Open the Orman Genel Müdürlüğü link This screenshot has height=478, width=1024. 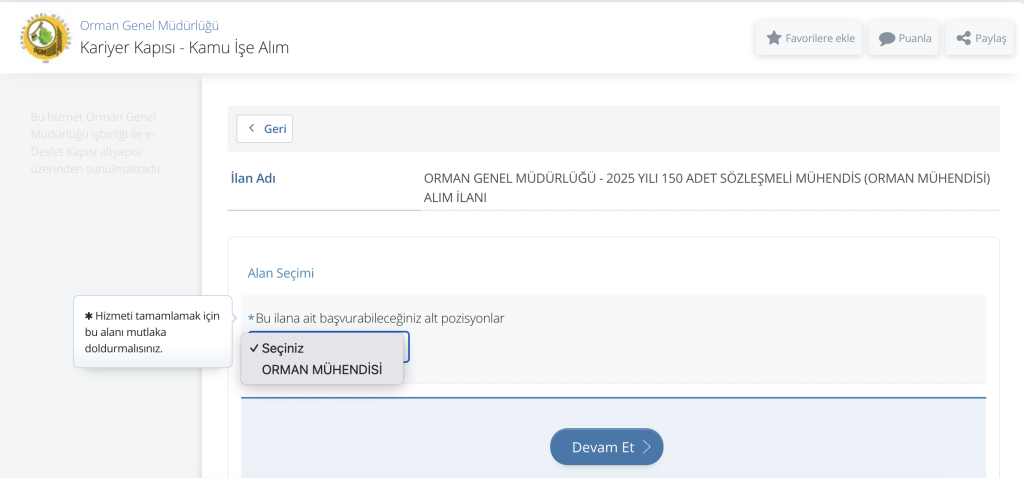point(149,25)
